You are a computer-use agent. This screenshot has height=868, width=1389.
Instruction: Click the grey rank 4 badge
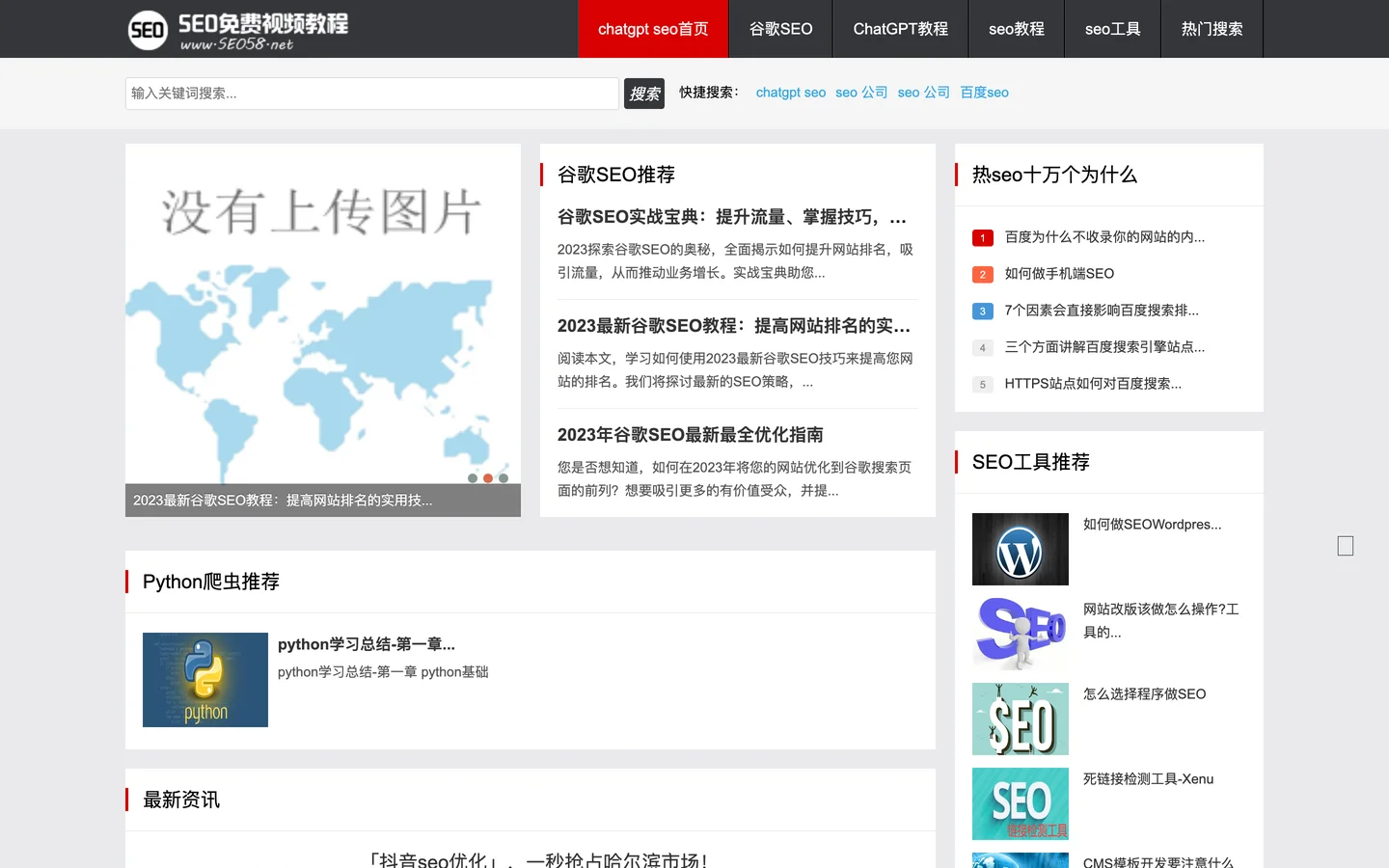pyautogui.click(x=983, y=347)
